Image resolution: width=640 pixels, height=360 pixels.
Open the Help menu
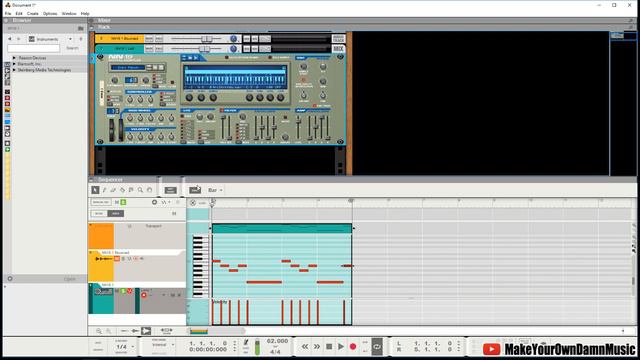pyautogui.click(x=85, y=13)
